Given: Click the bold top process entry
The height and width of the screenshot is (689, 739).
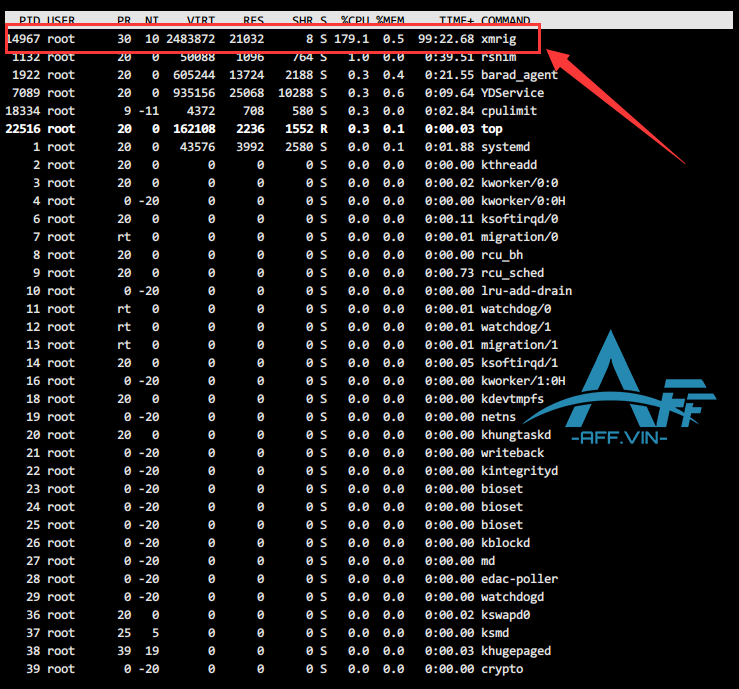Looking at the screenshot, I should click(491, 129).
